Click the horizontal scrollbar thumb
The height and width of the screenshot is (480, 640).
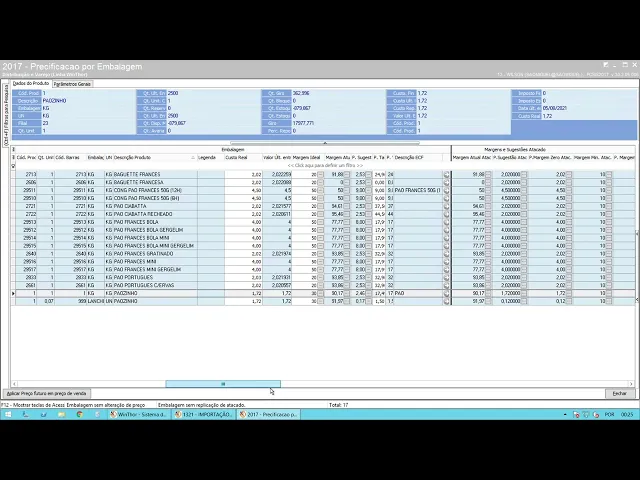[x=223, y=384]
